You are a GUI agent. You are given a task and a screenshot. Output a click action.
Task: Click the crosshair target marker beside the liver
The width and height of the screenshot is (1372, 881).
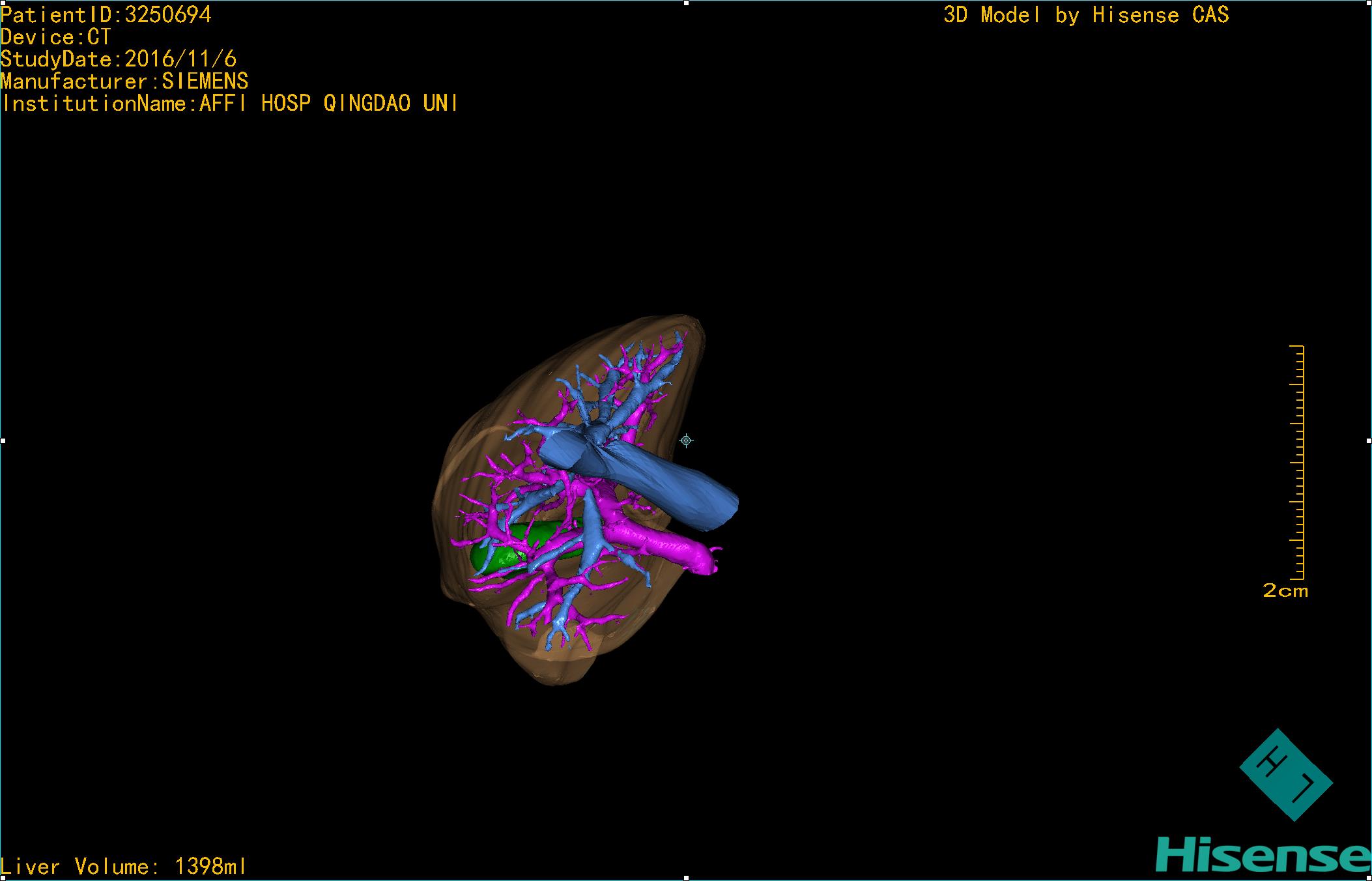(x=686, y=441)
